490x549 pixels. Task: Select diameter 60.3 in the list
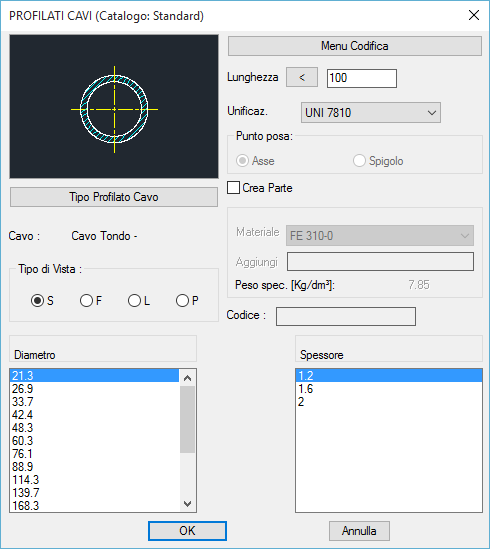tap(95, 441)
